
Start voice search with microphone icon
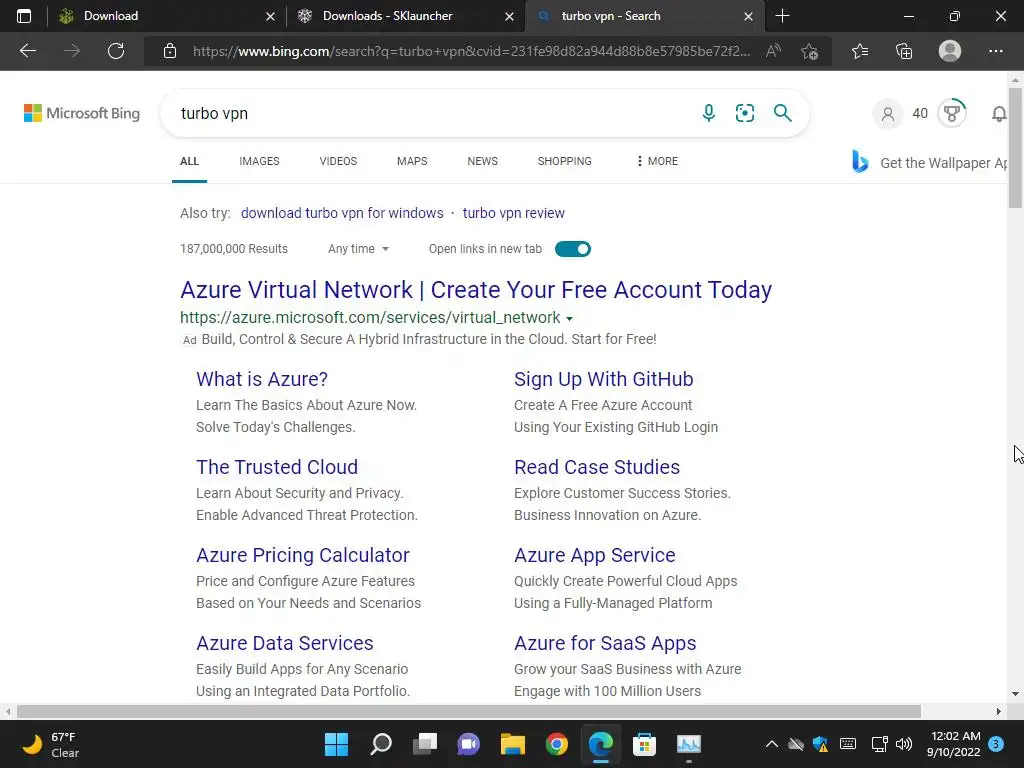709,113
